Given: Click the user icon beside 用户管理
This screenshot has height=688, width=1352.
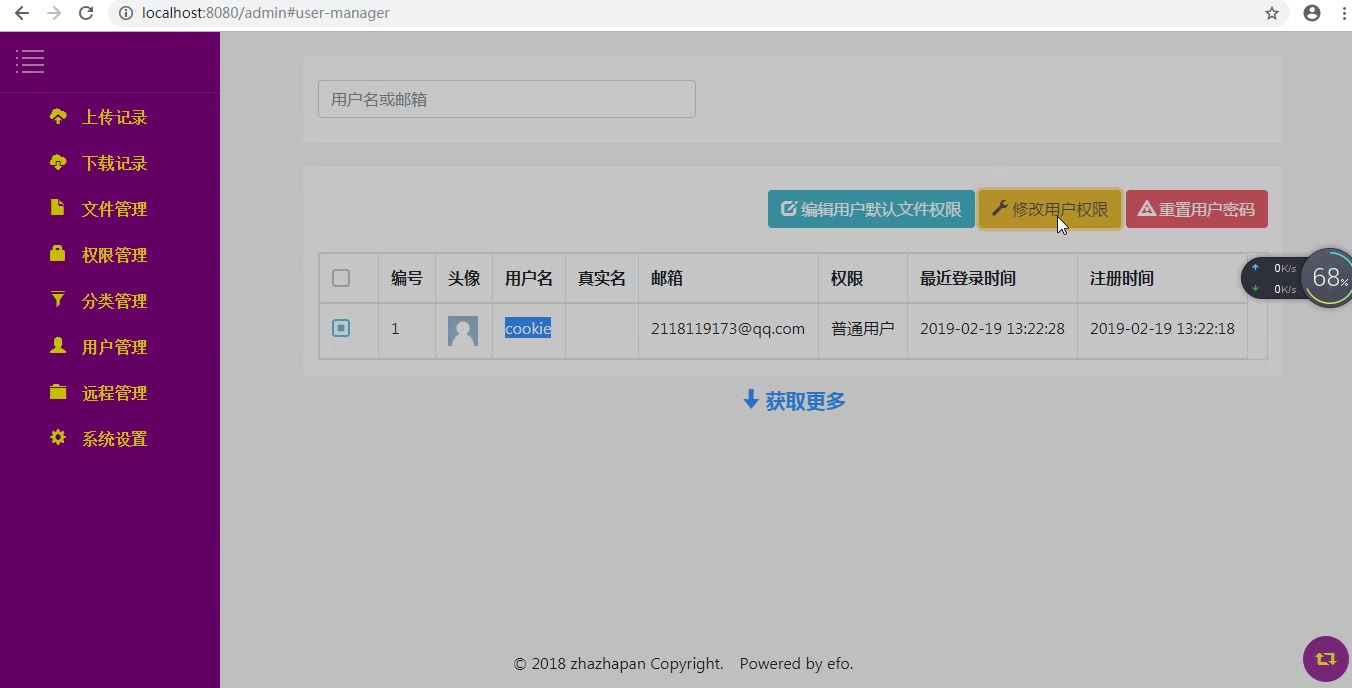Looking at the screenshot, I should point(58,346).
